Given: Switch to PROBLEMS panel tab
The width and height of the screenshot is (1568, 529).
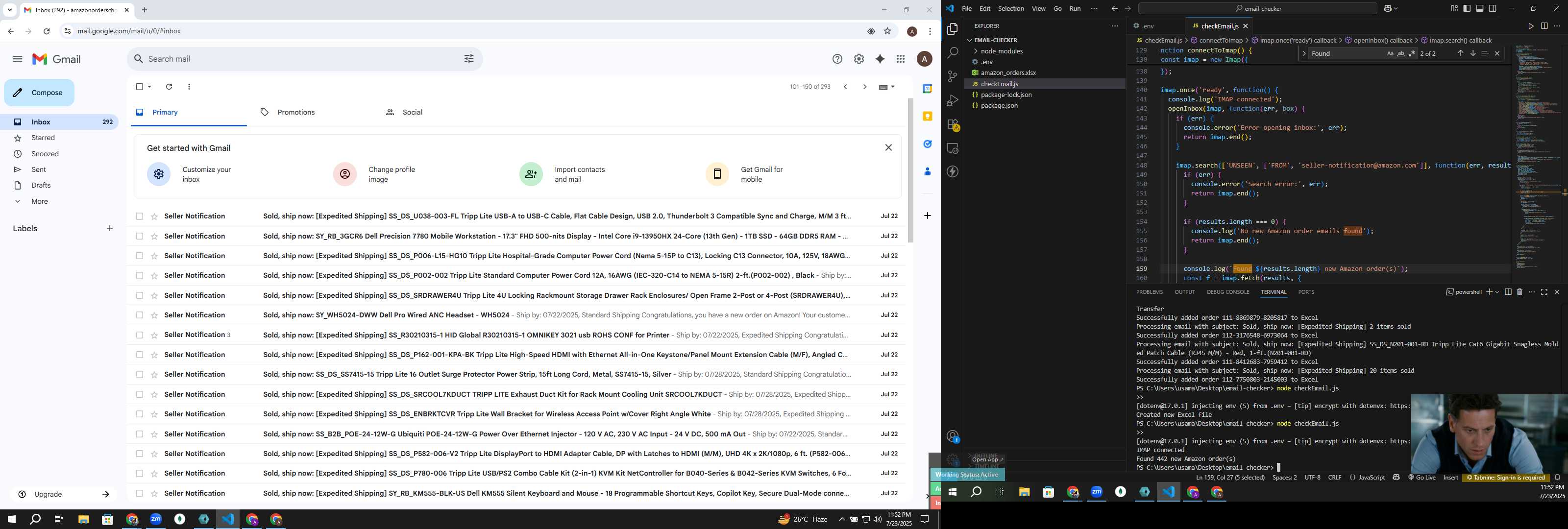Looking at the screenshot, I should tap(1149, 292).
